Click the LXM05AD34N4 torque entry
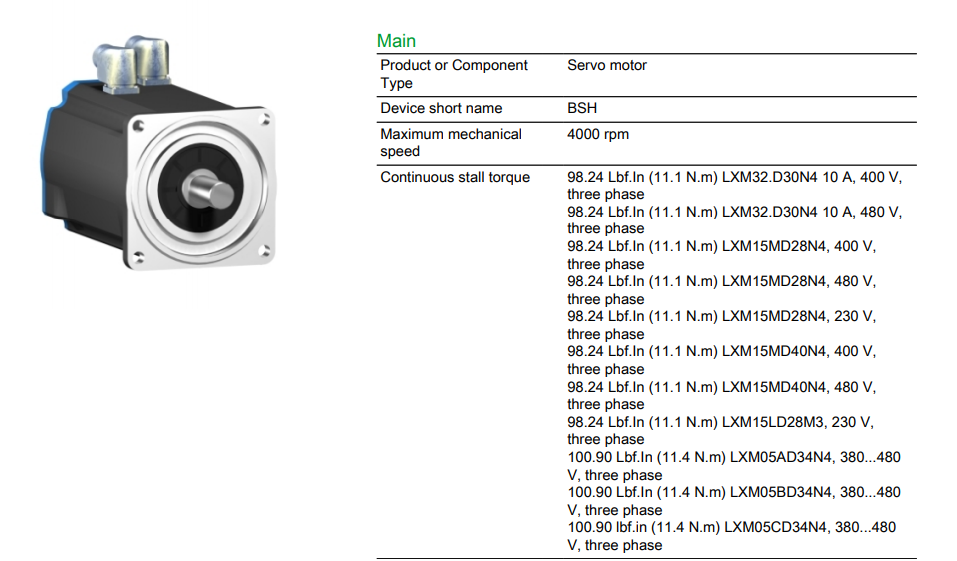 coord(734,466)
